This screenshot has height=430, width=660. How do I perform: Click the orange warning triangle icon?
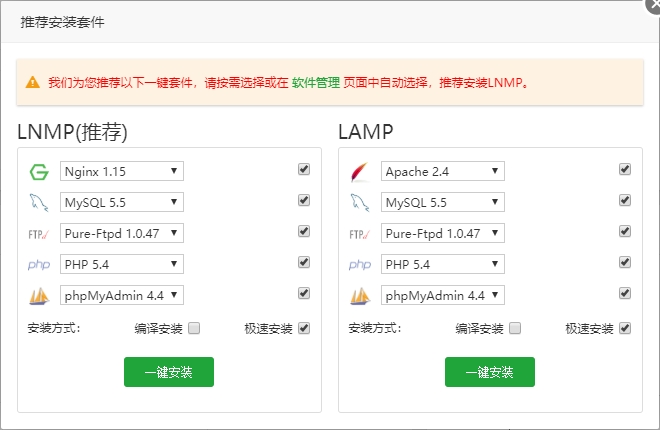(x=33, y=82)
